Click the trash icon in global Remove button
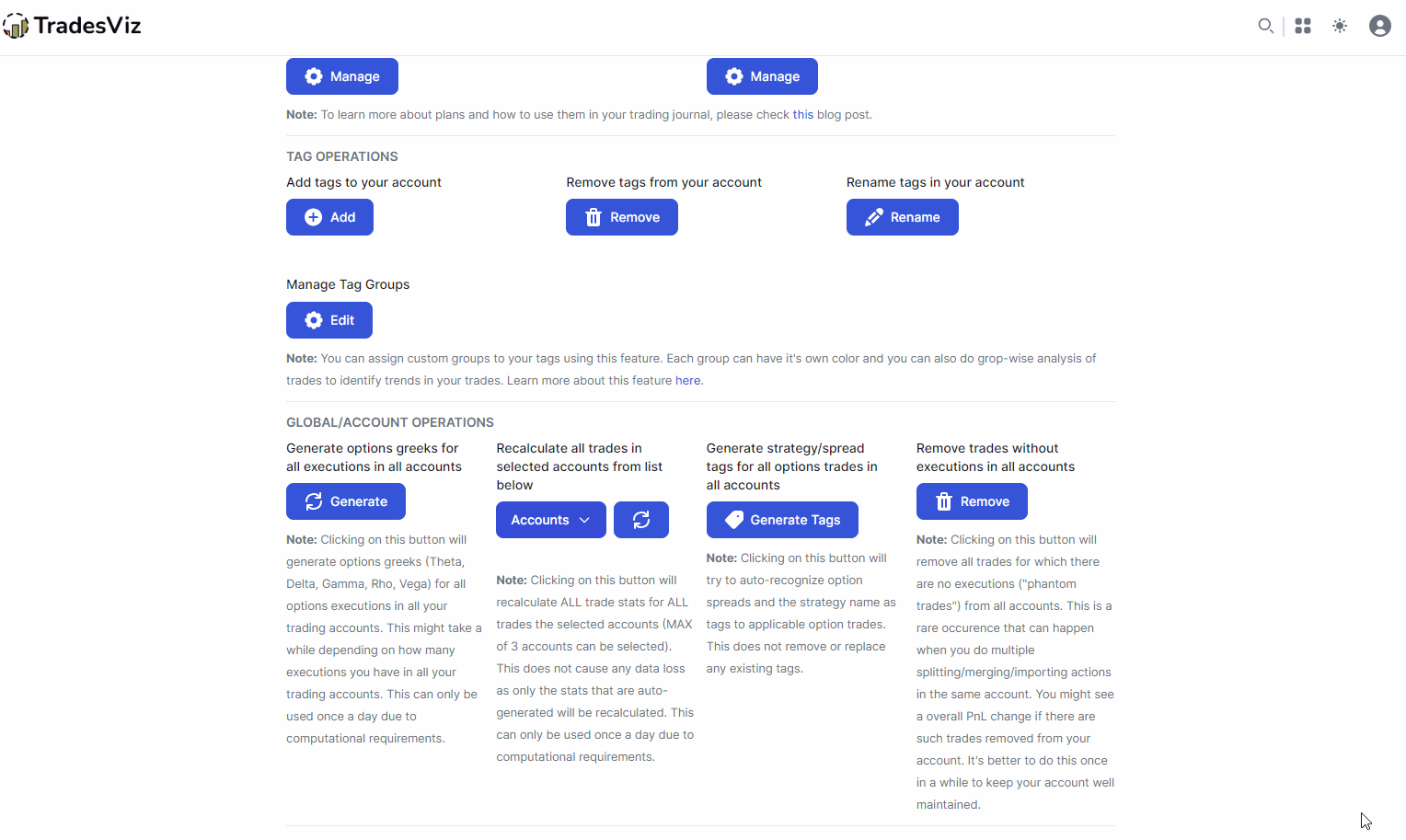The image size is (1406, 840). (x=944, y=501)
